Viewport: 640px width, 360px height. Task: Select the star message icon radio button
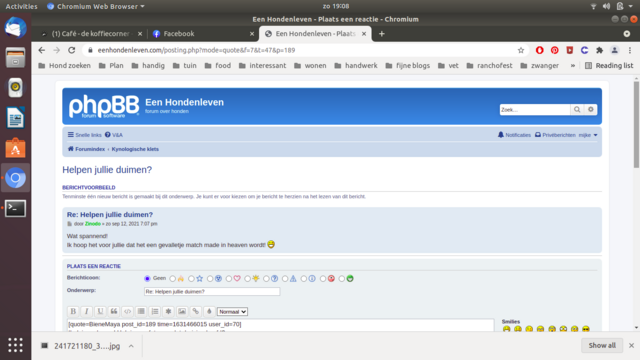(191, 279)
